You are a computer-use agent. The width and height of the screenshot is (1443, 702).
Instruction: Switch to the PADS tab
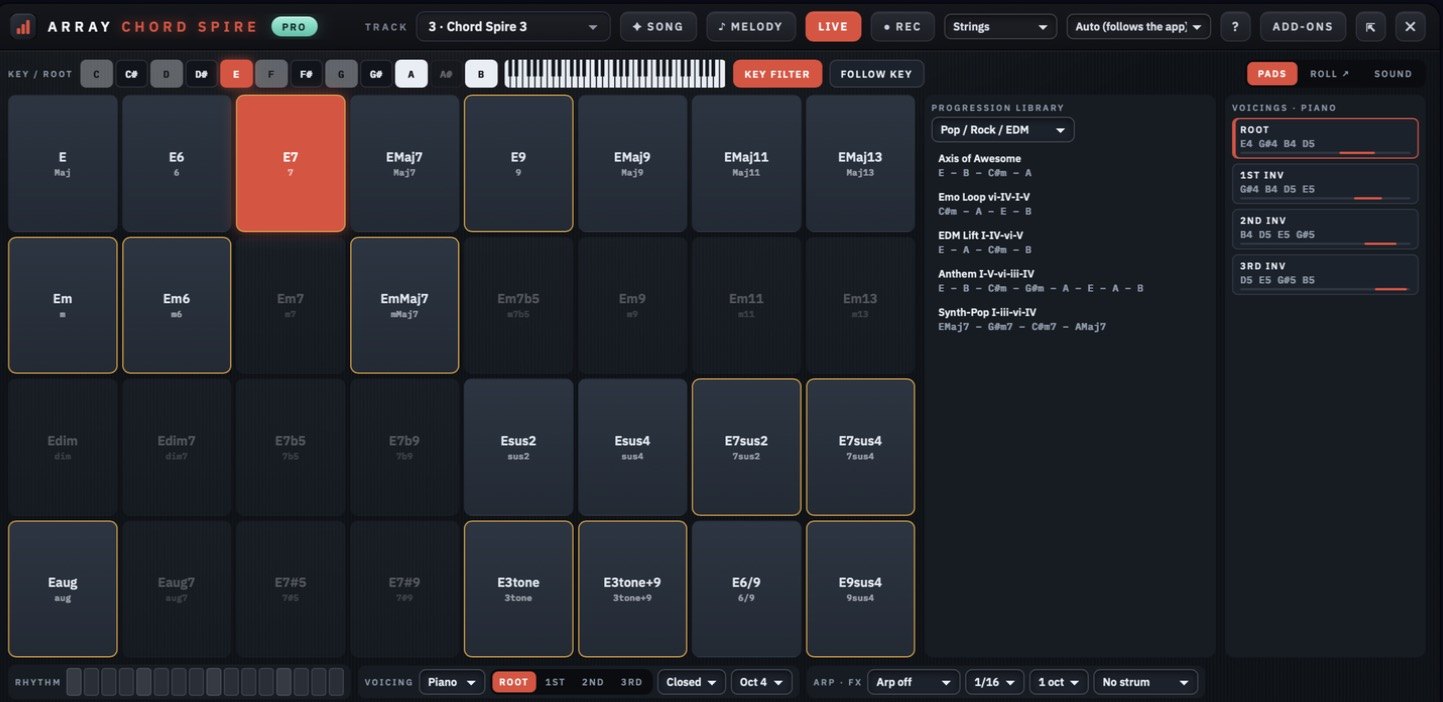pyautogui.click(x=1272, y=74)
